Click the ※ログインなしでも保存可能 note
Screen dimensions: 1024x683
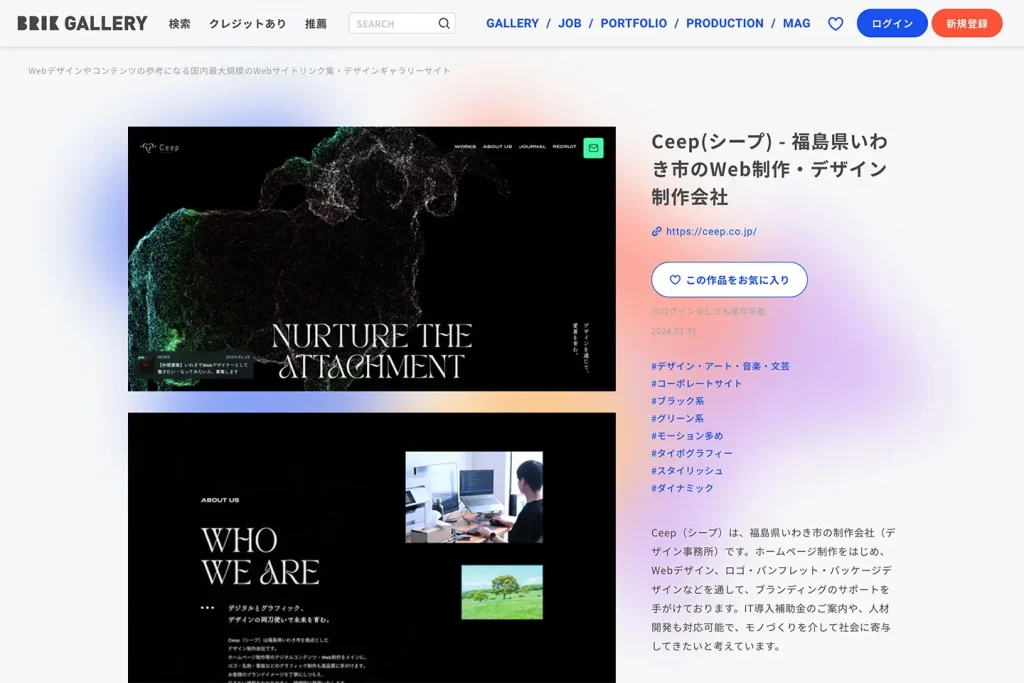pyautogui.click(x=708, y=311)
